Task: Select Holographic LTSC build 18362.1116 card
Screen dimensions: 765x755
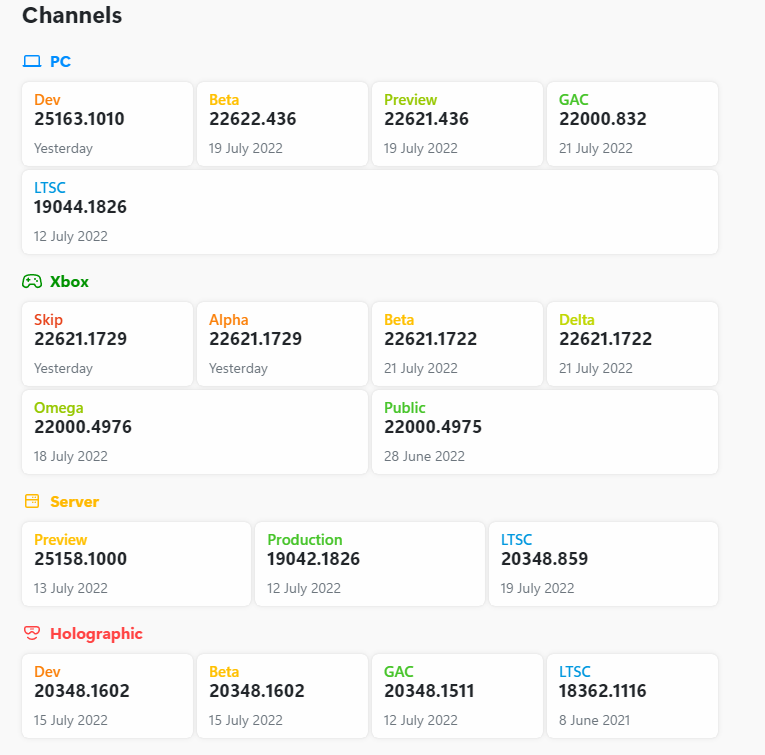Action: 632,696
